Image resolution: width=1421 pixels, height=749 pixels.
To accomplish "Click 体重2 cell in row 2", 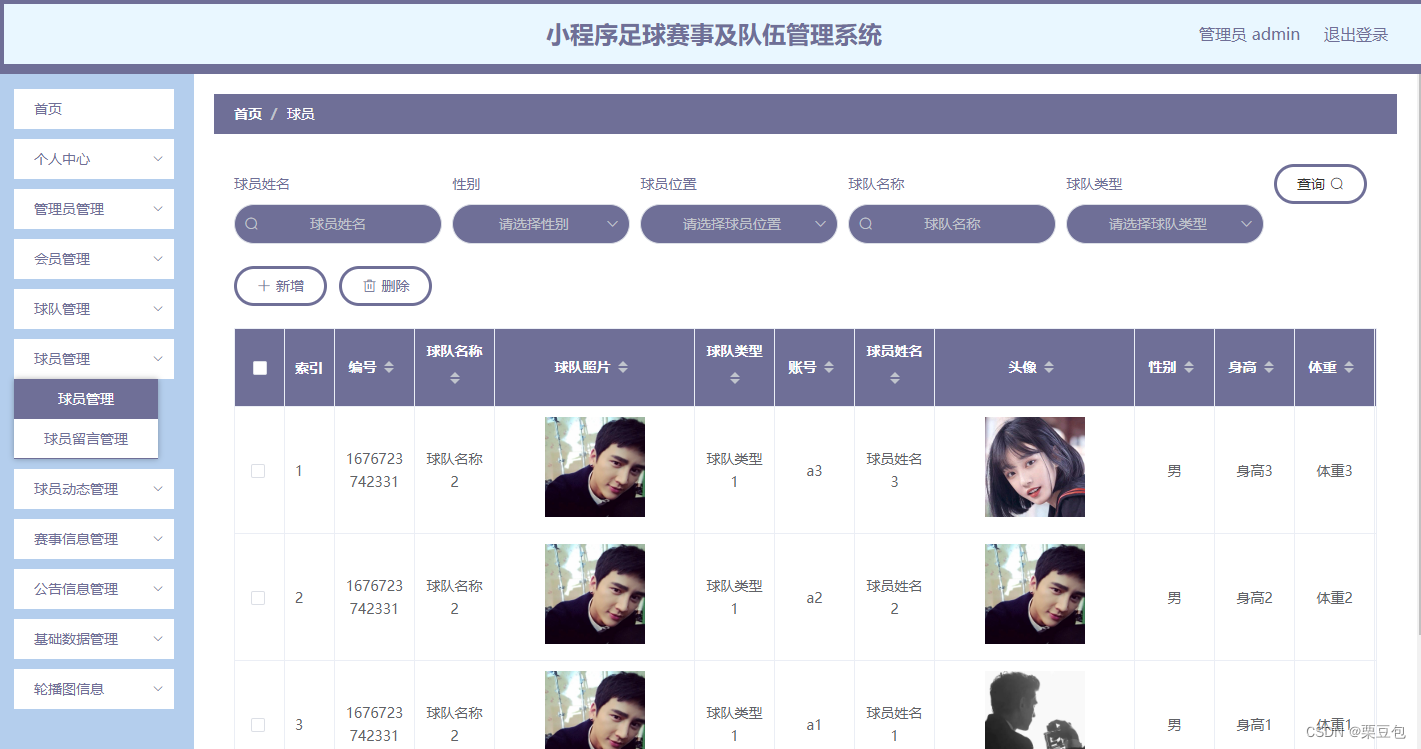I will click(1334, 598).
